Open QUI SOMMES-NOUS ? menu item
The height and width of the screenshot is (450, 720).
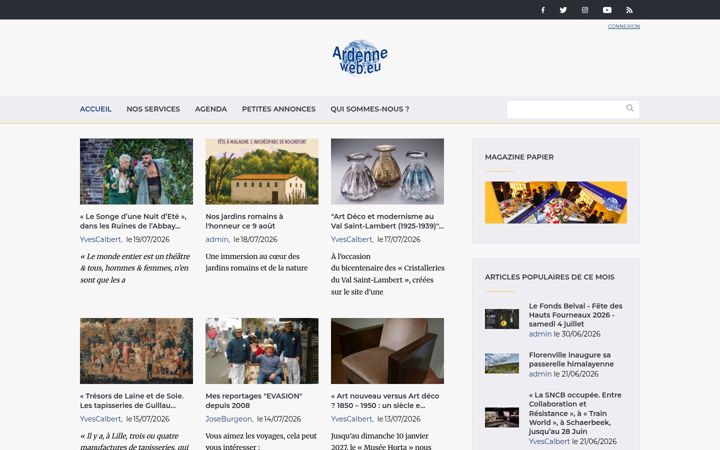click(370, 109)
